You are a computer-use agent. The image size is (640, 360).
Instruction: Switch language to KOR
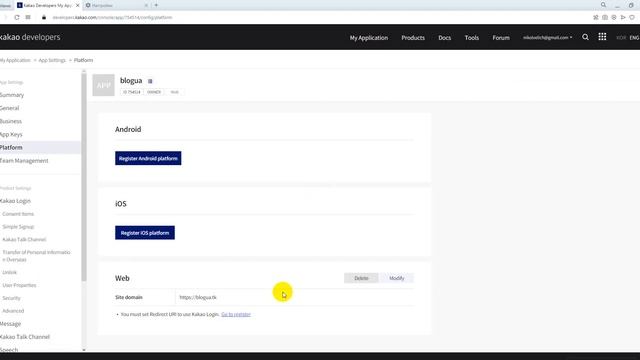[x=621, y=38]
